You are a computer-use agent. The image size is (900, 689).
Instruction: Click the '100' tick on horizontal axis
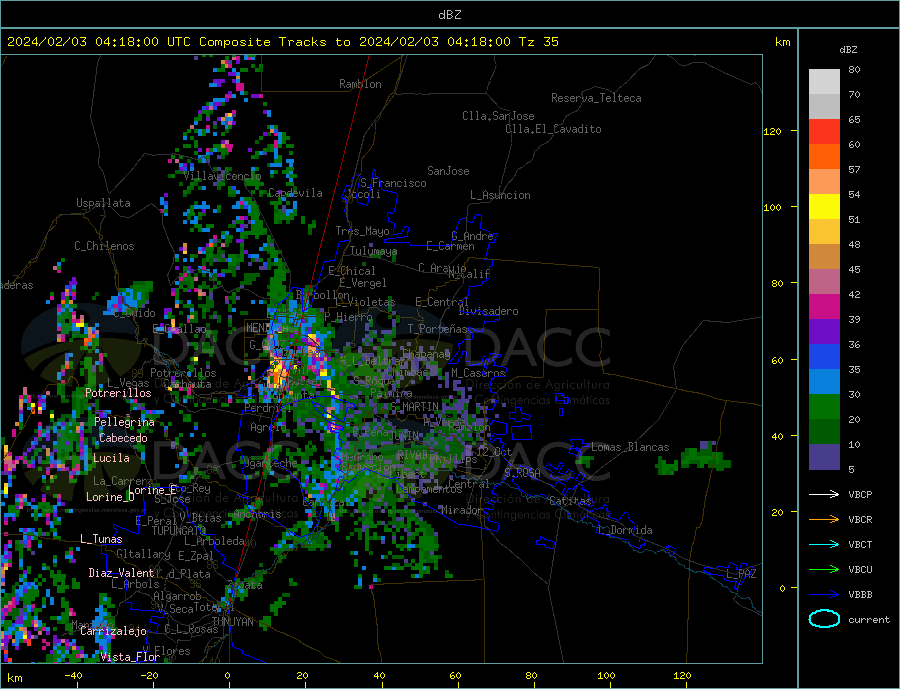coord(606,675)
